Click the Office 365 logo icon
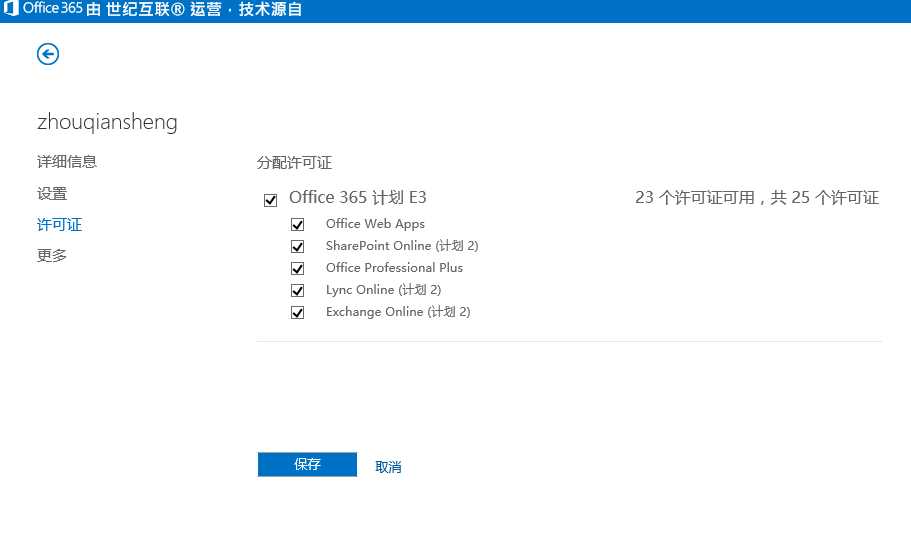911x545 pixels. [x=10, y=9]
